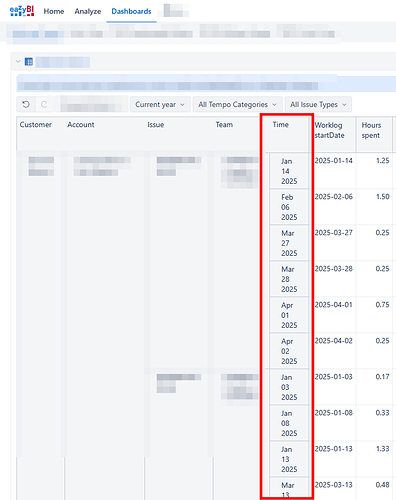Click the Worklog startDate column header
396x500 pixels.
coord(329,130)
